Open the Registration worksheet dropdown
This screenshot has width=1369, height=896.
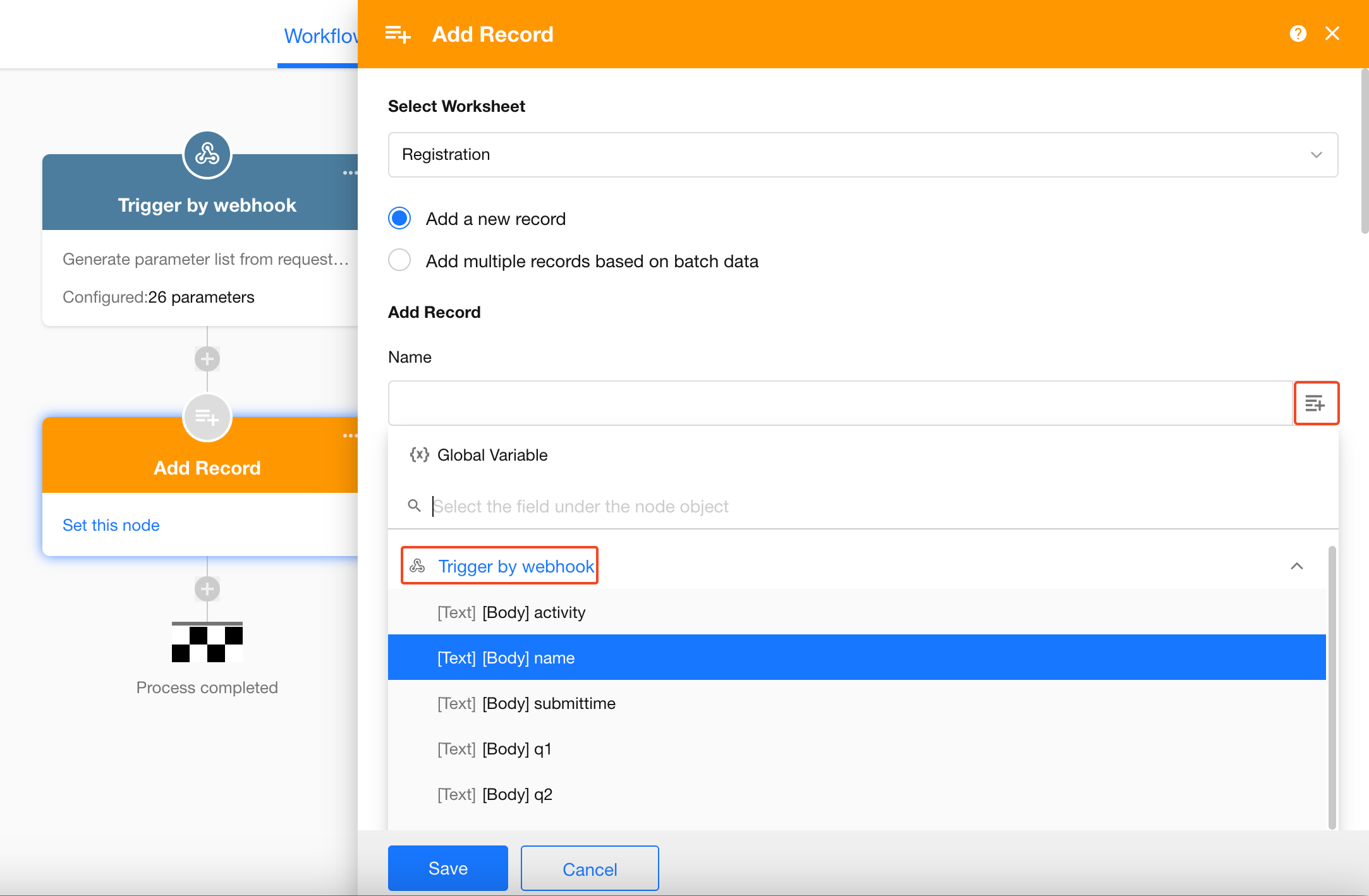(862, 155)
